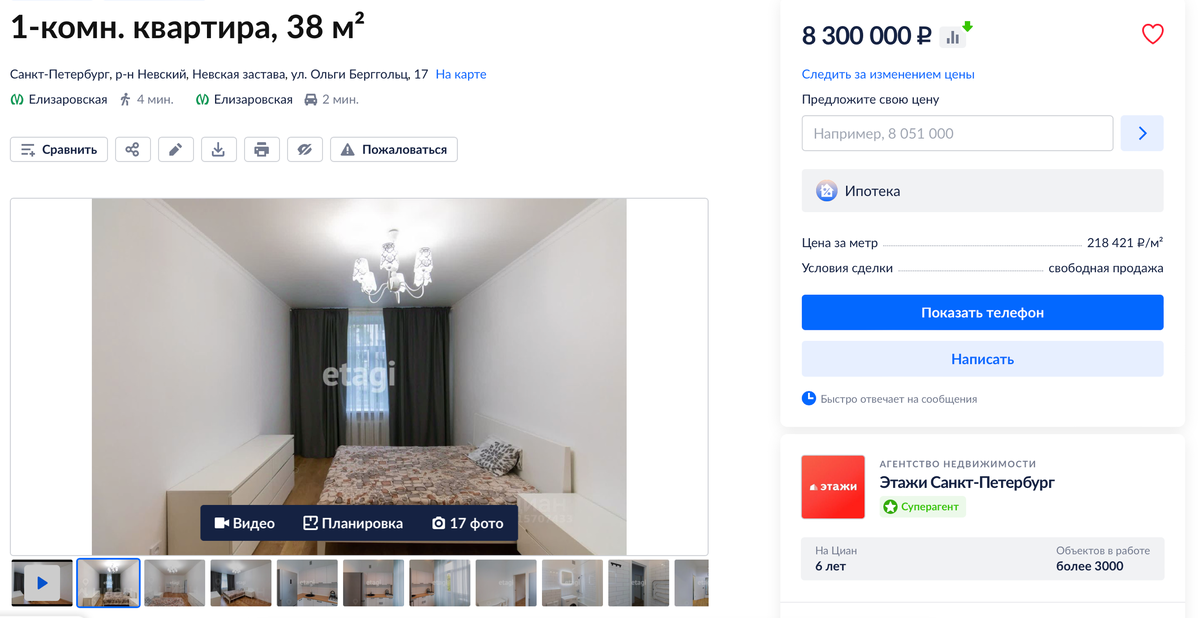This screenshot has width=1200, height=618.
Task: Click the Написать message button
Action: (x=982, y=359)
